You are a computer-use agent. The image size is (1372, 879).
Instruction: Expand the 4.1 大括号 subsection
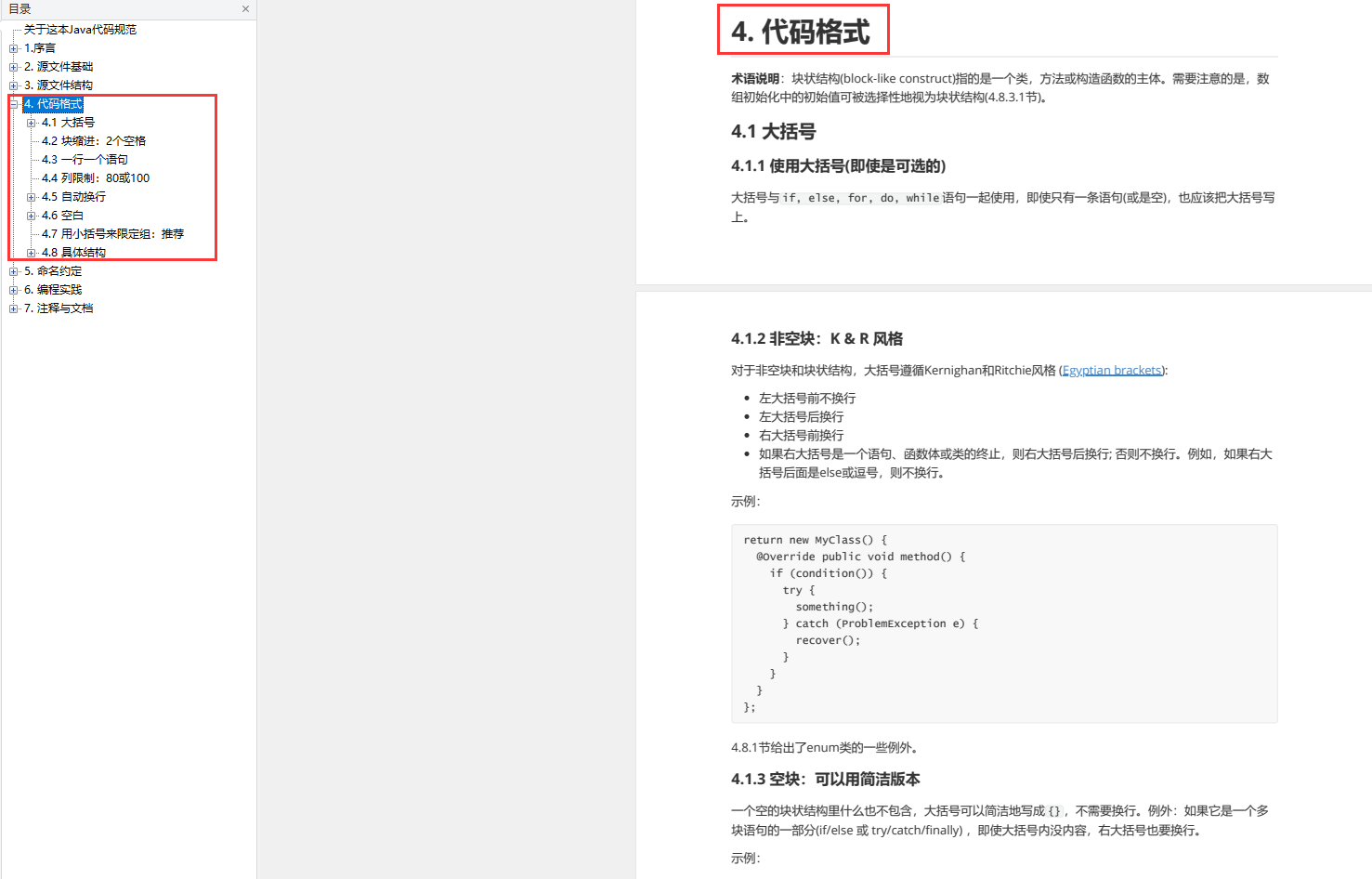pos(31,123)
